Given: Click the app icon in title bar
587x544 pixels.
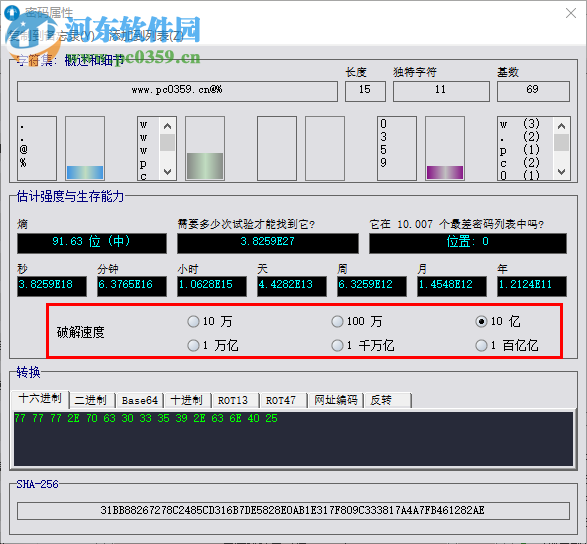Looking at the screenshot, I should tap(12, 13).
